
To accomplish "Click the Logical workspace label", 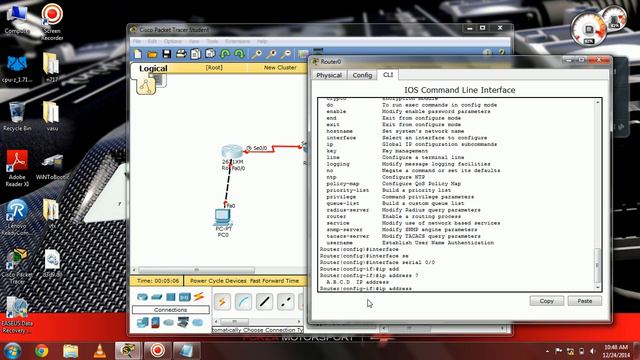I will (153, 68).
